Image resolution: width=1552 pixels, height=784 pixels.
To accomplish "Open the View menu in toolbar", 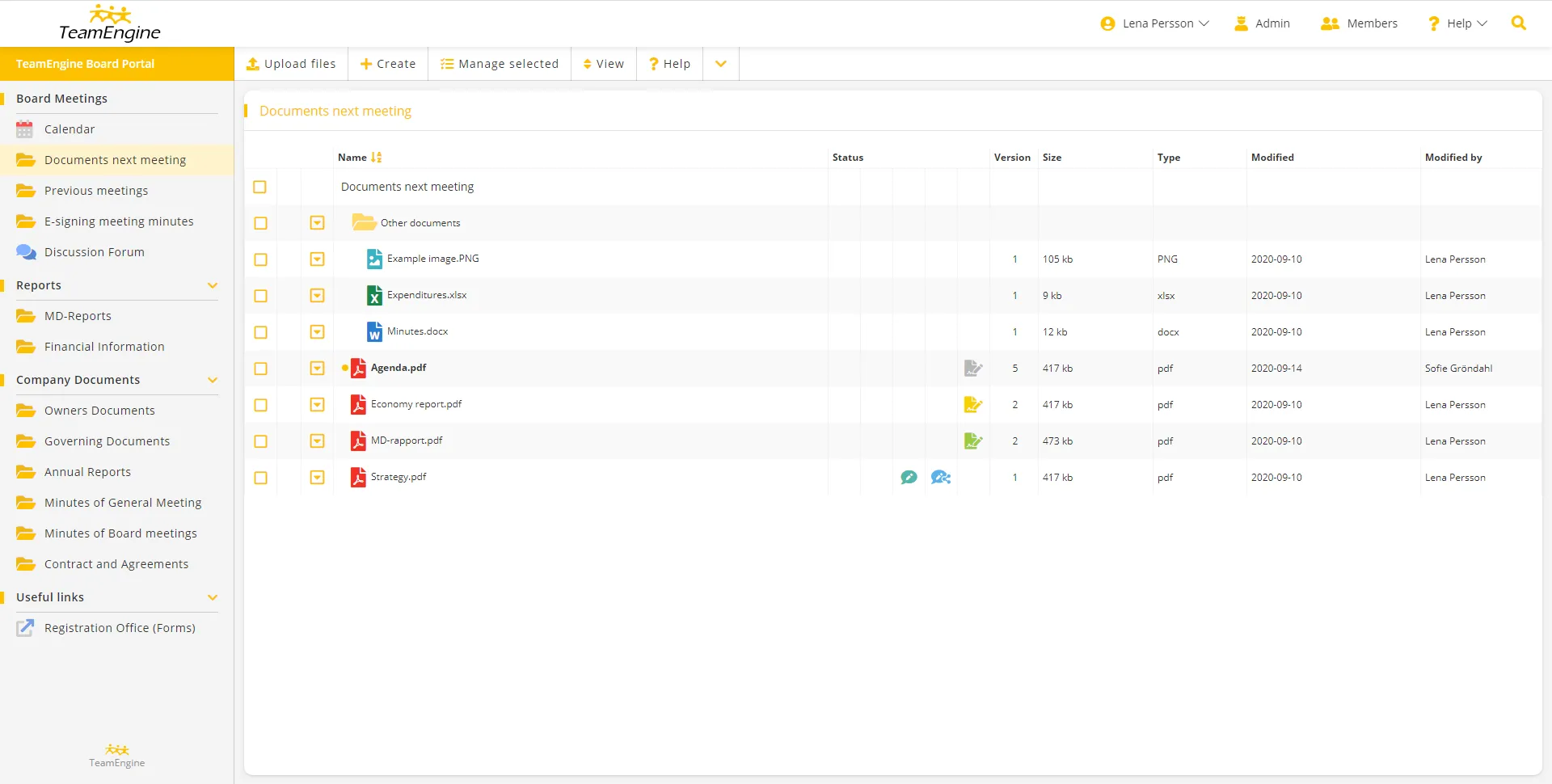I will [x=604, y=64].
